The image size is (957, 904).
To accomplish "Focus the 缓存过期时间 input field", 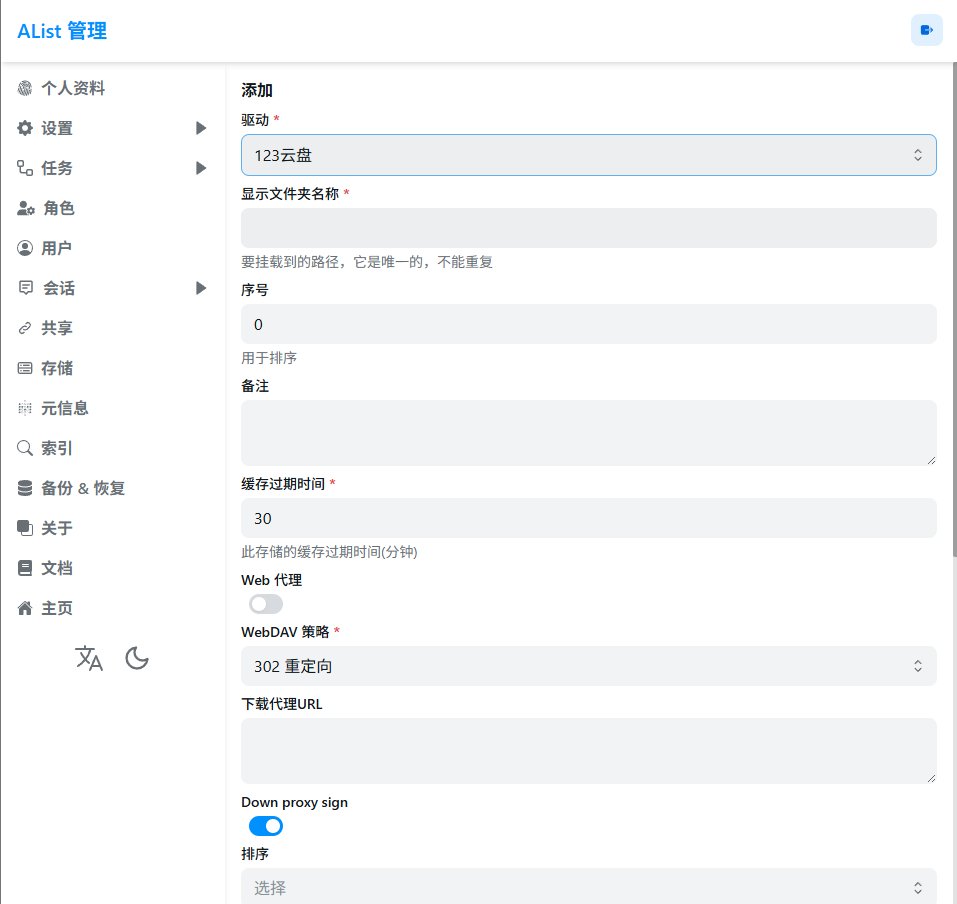I will pyautogui.click(x=588, y=518).
